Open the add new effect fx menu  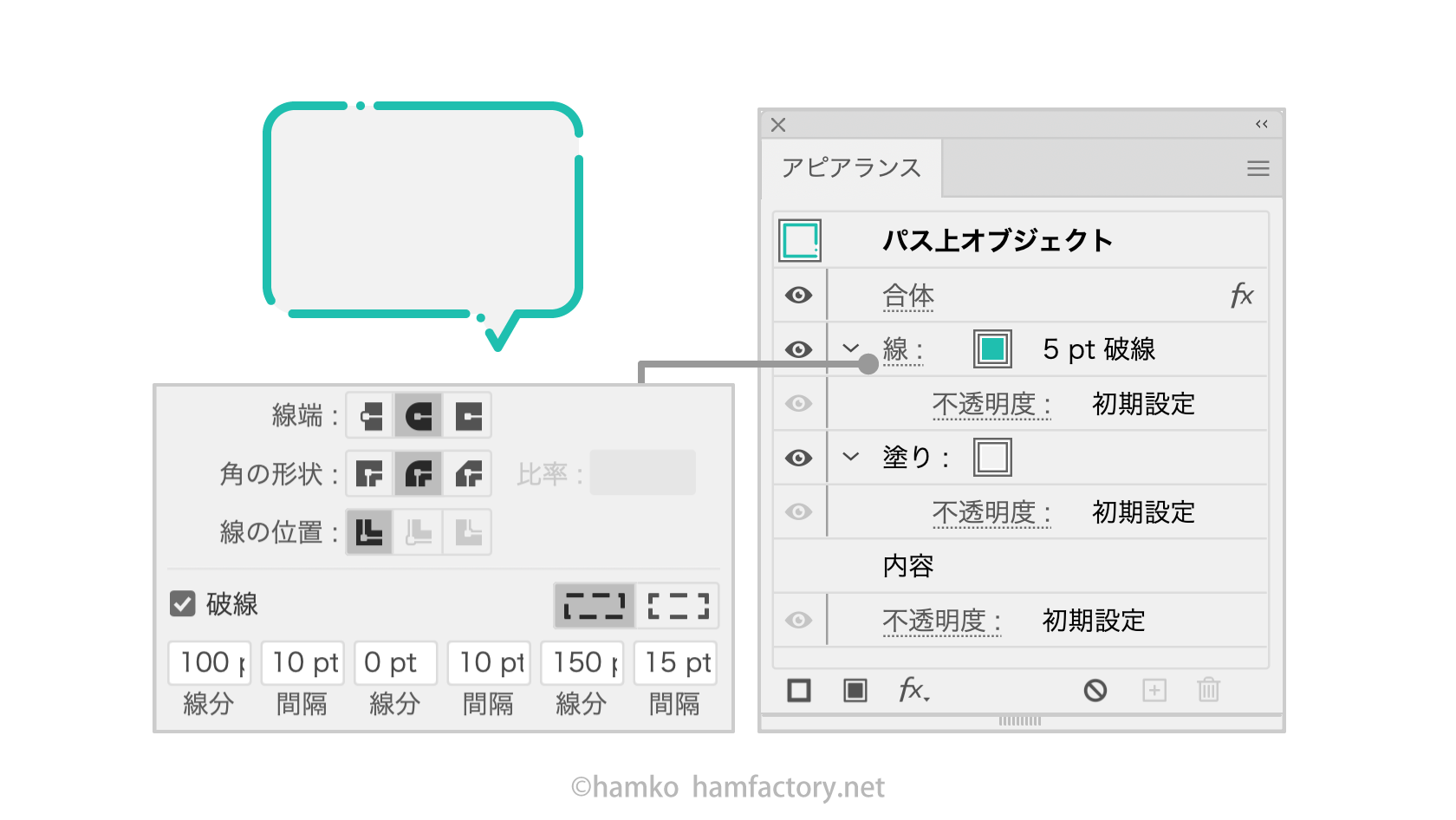tap(913, 690)
